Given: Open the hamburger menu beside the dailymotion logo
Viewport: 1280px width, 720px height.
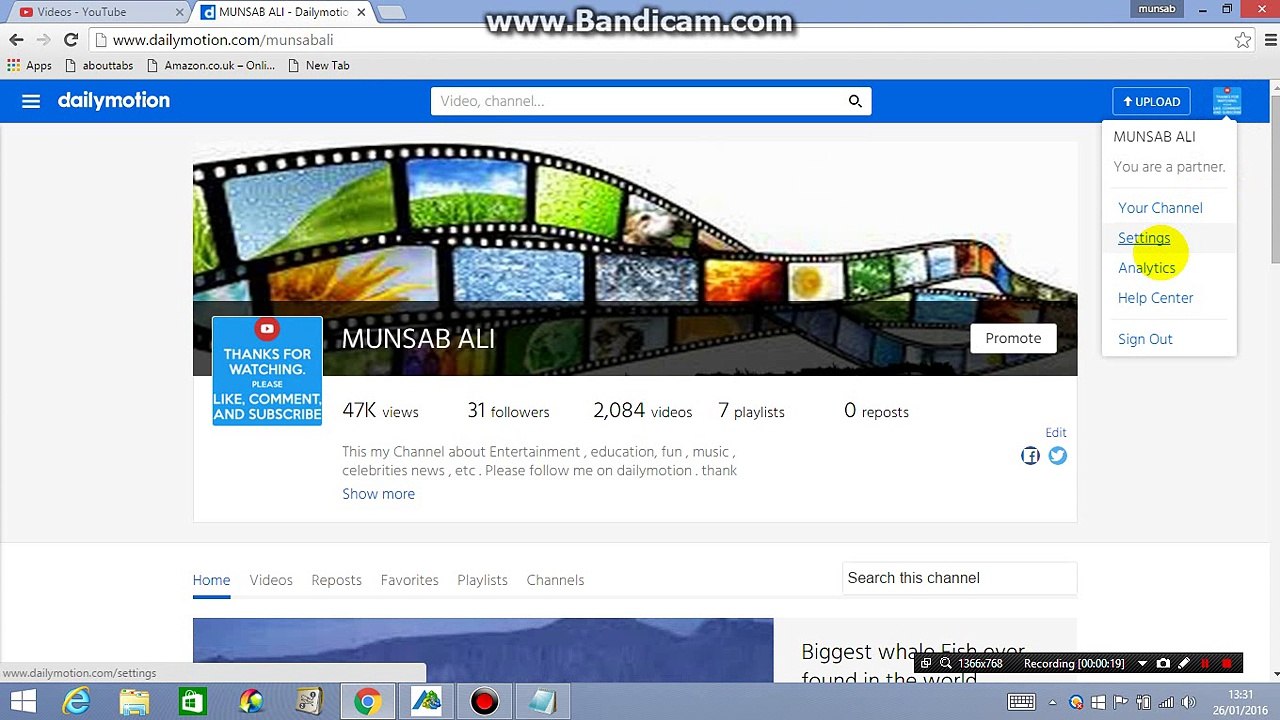Looking at the screenshot, I should [x=31, y=101].
